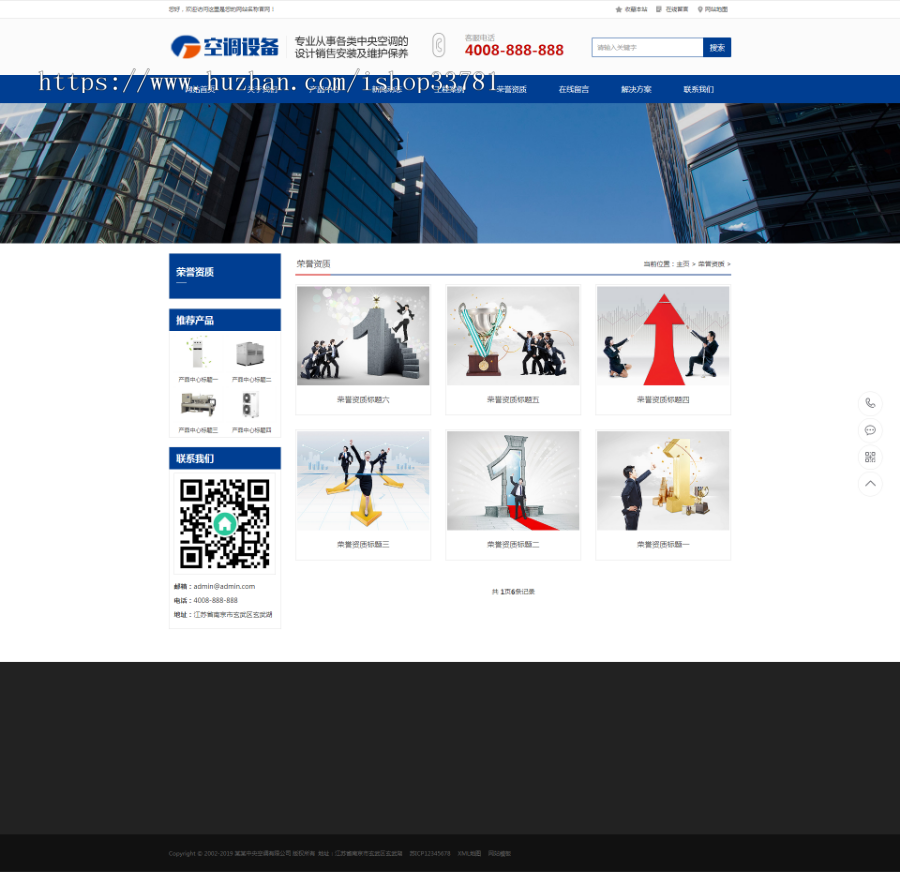This screenshot has height=885, width=900.
Task: Click the 荣誉资质标题四 title link
Action: [x=663, y=399]
